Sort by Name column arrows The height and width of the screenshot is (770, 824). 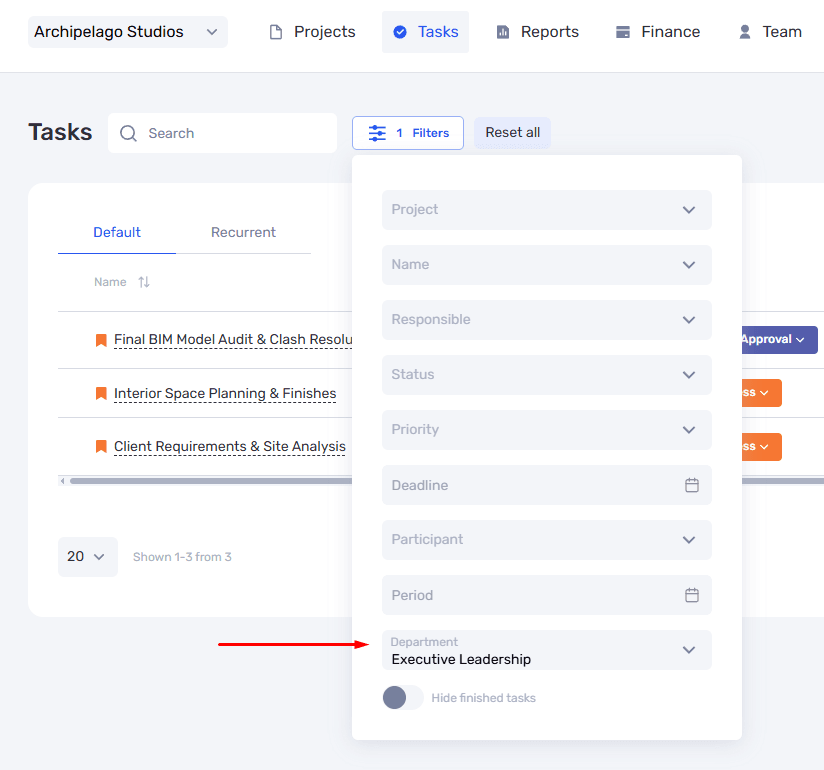pos(144,282)
